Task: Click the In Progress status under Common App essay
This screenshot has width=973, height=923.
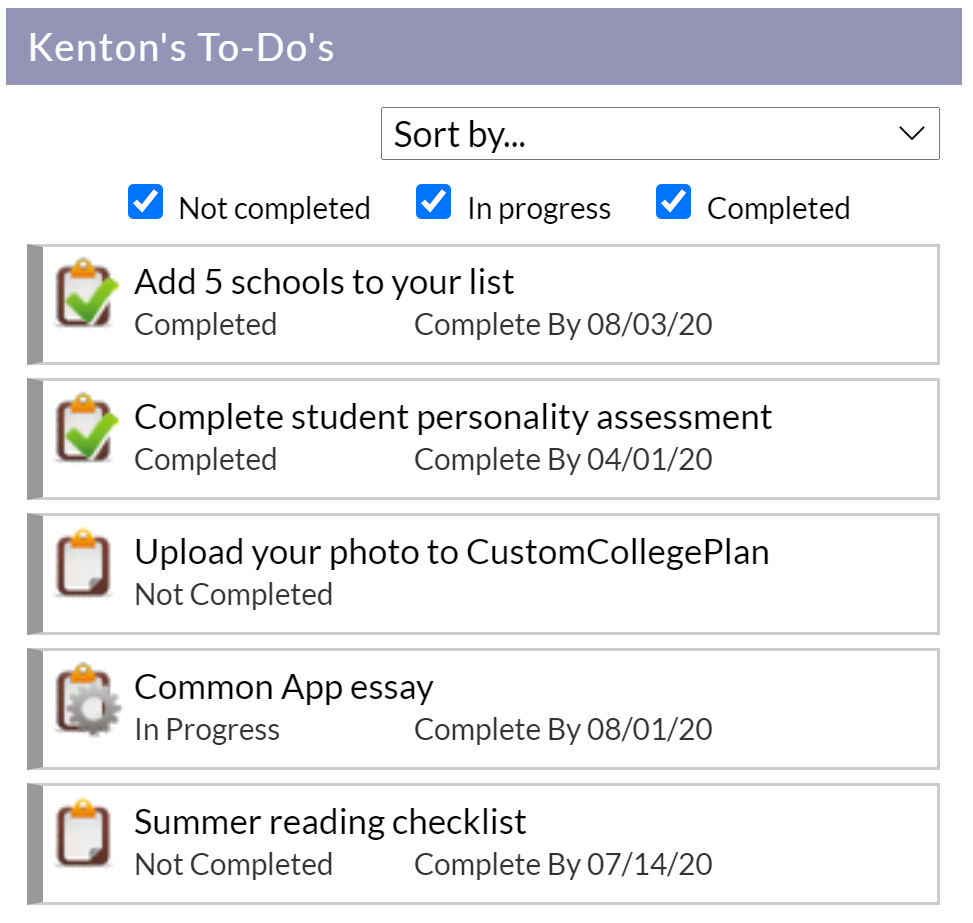Action: coord(207,729)
